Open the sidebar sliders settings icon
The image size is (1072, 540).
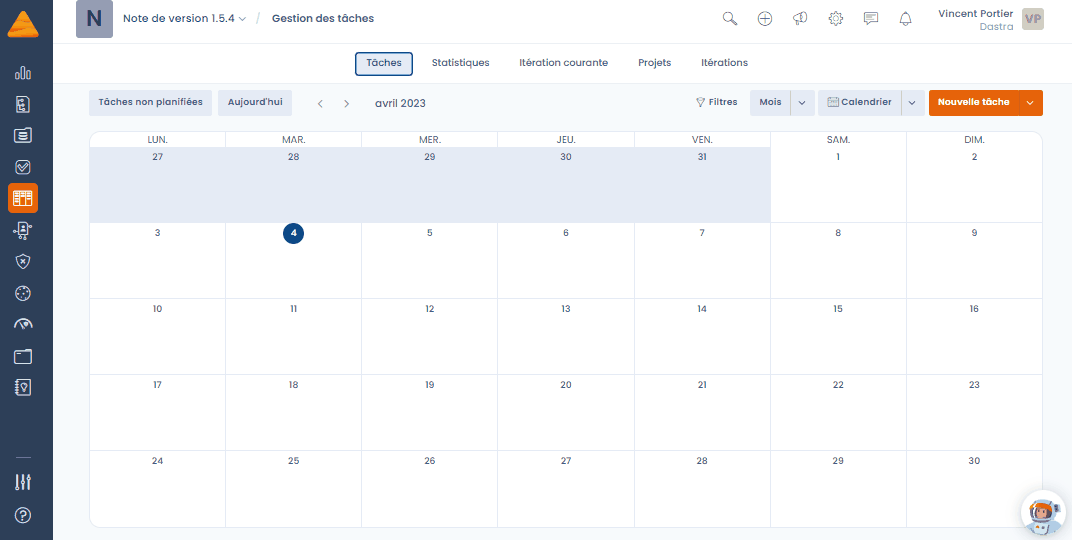pos(23,482)
